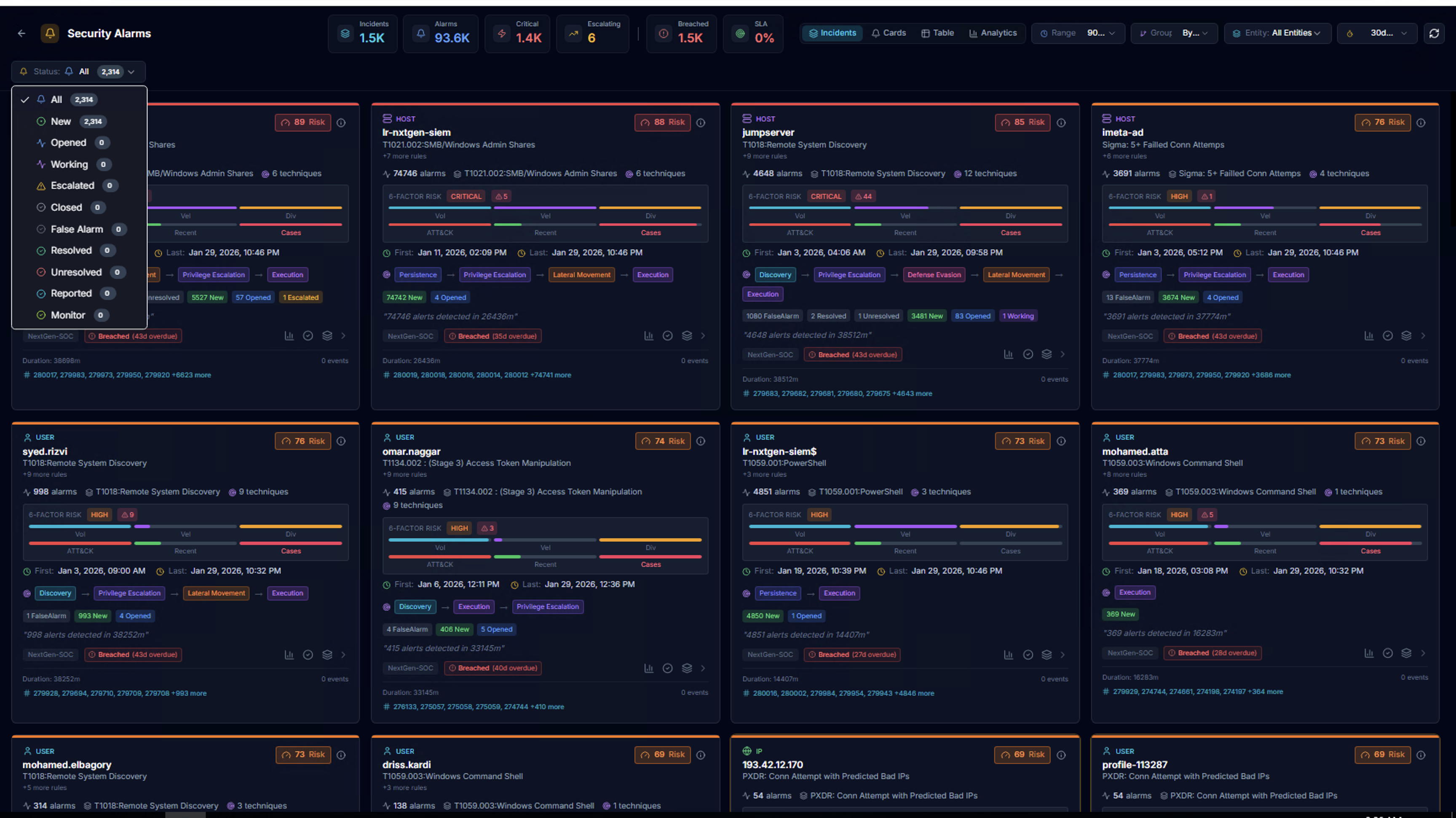
Task: Click the Vol risk factor bar on jumpserver
Action: (800, 208)
